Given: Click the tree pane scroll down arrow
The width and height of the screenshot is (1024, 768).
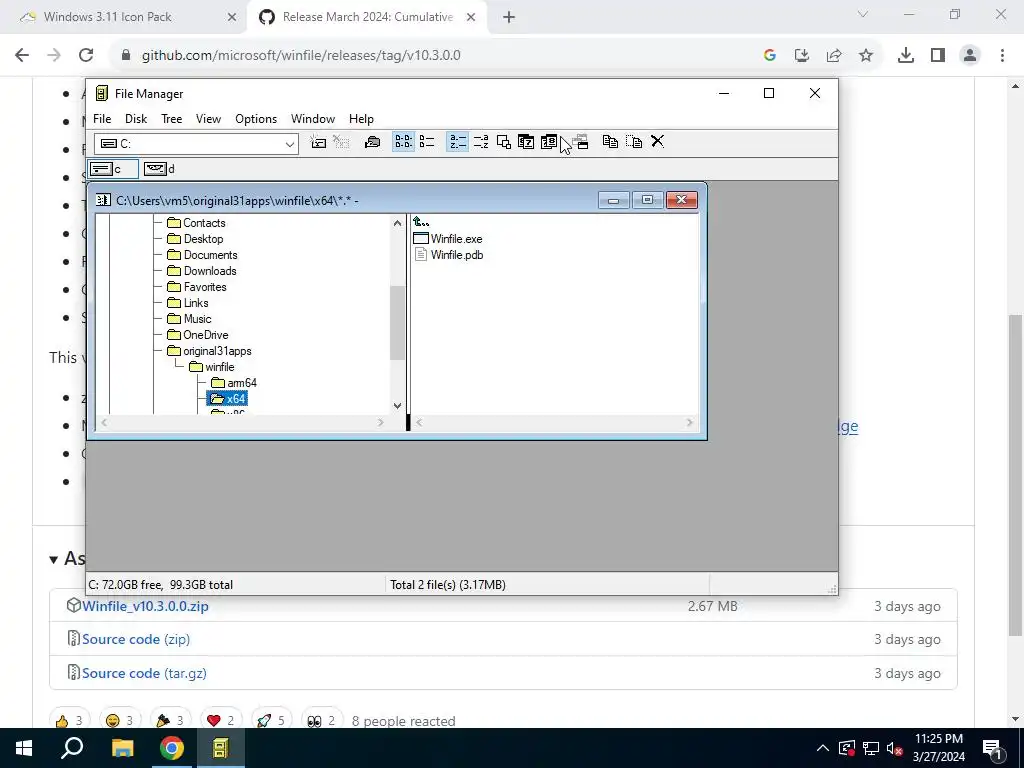Looking at the screenshot, I should tap(397, 406).
